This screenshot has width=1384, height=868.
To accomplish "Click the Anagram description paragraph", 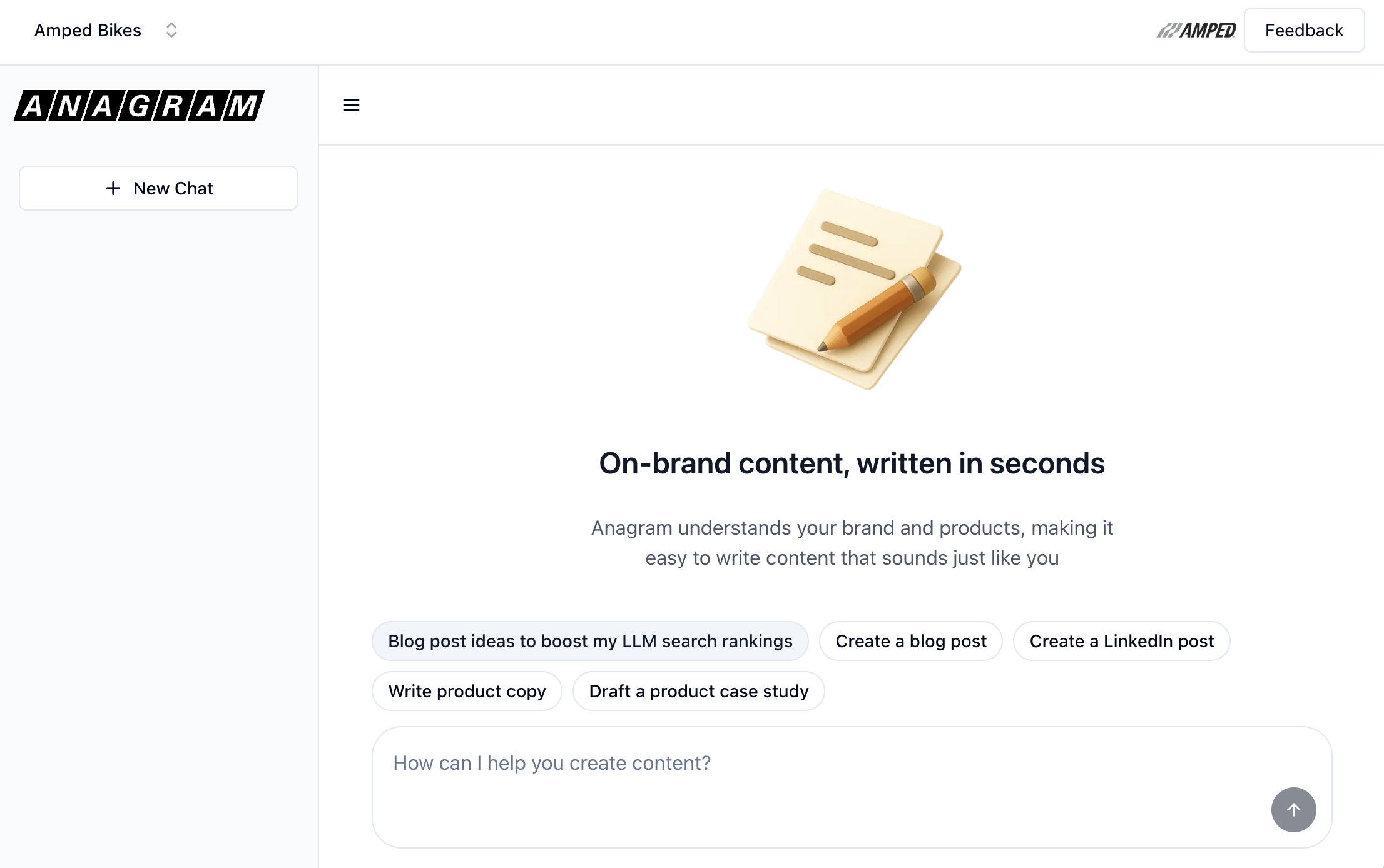I will 852,543.
